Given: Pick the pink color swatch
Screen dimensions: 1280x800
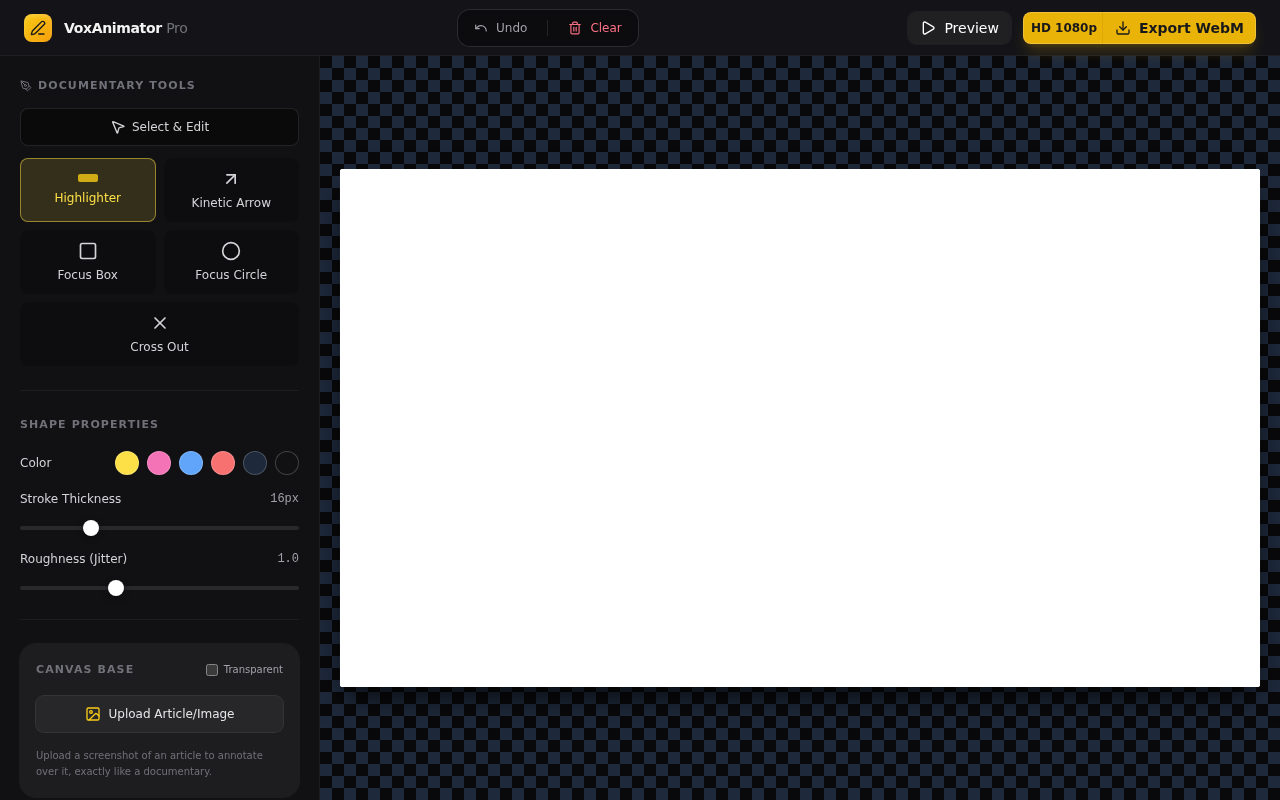Looking at the screenshot, I should (159, 463).
